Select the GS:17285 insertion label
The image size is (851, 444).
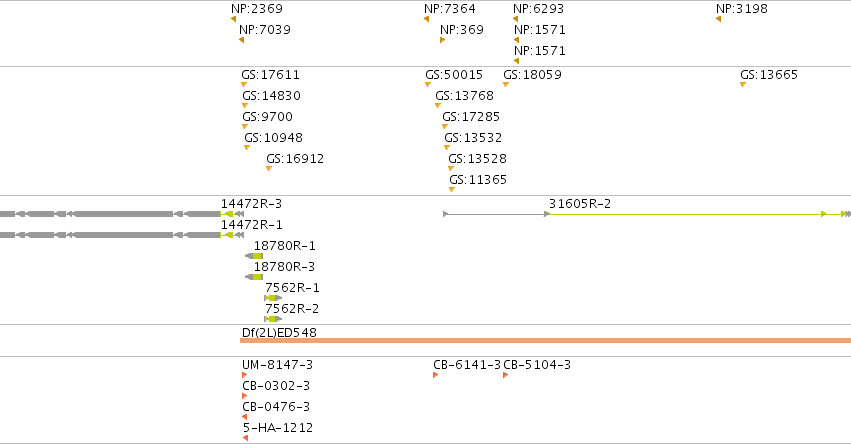tap(471, 117)
